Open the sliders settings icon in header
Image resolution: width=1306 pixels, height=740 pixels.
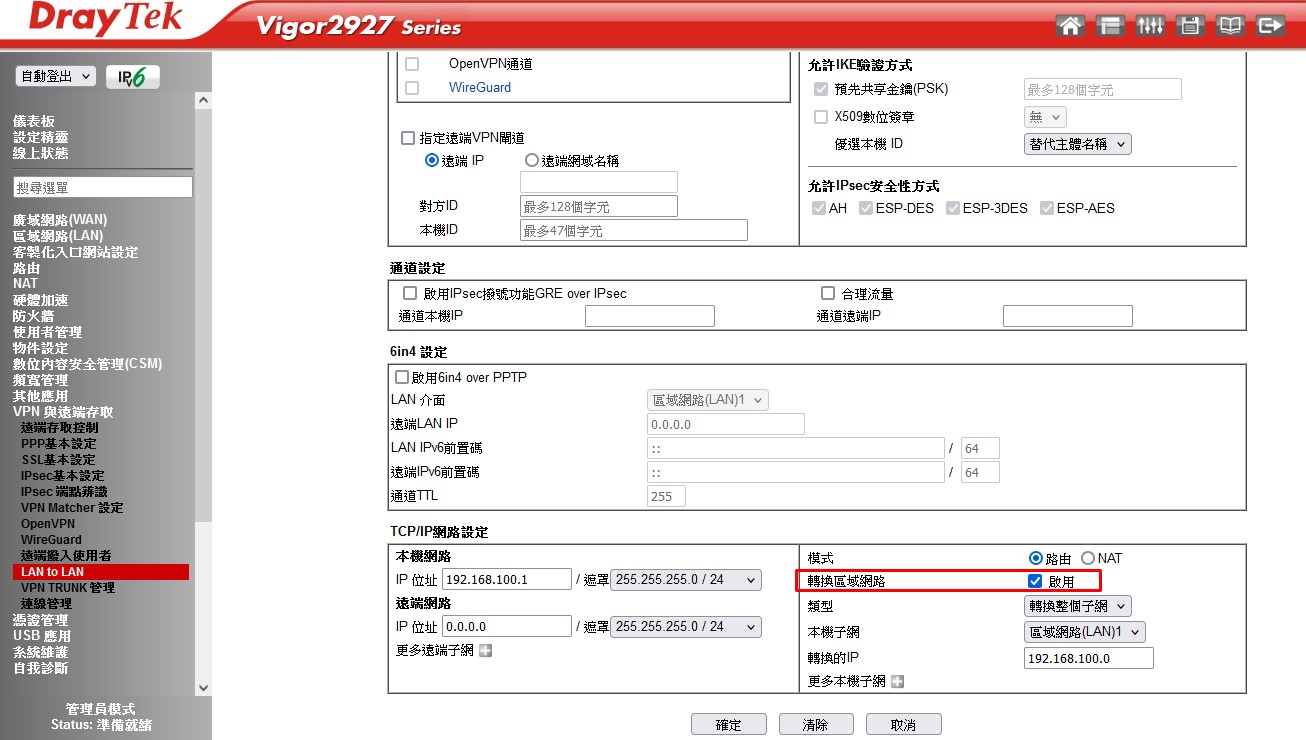click(x=1150, y=26)
